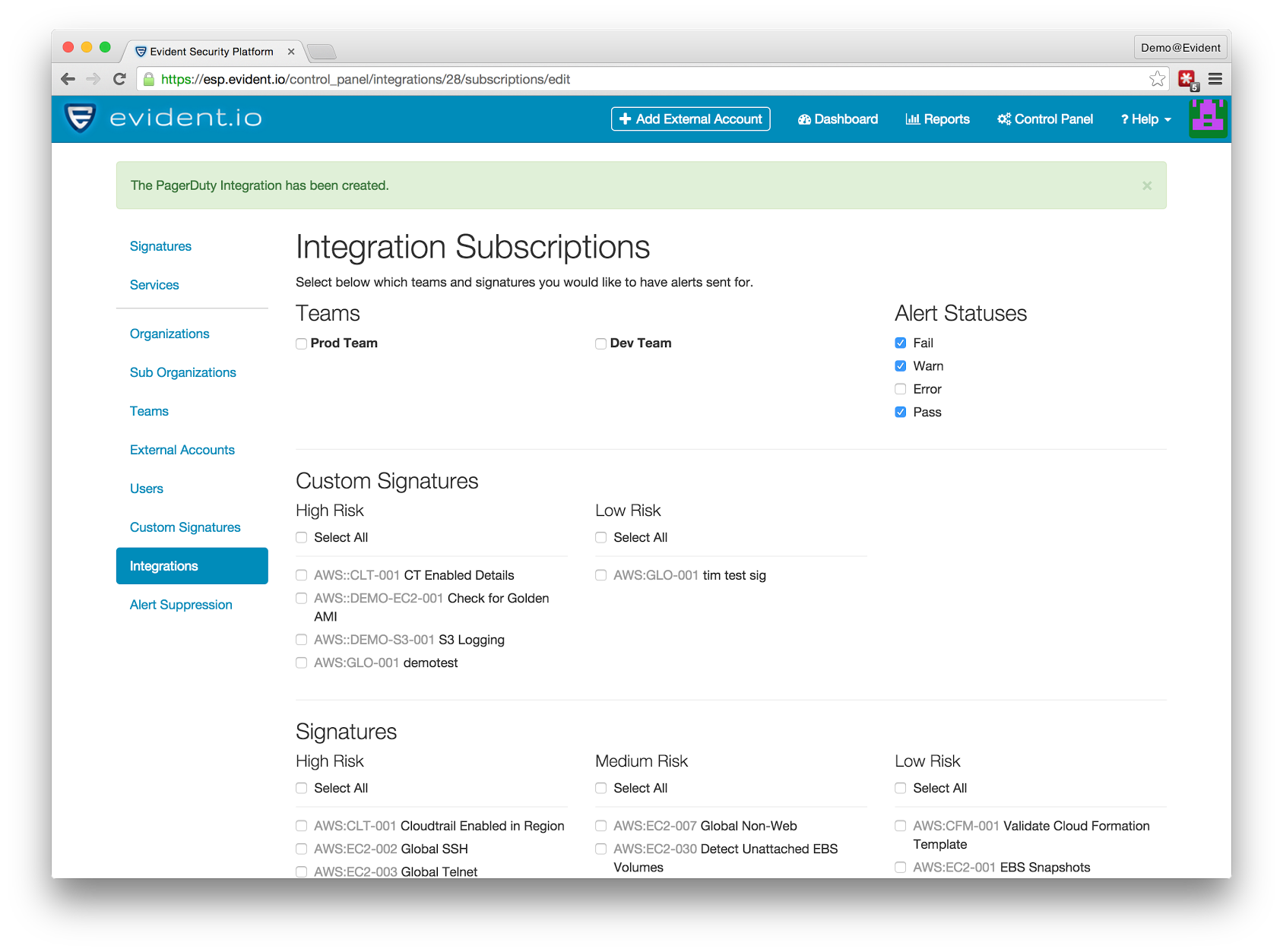Bookmark page with the star icon

click(x=1157, y=79)
